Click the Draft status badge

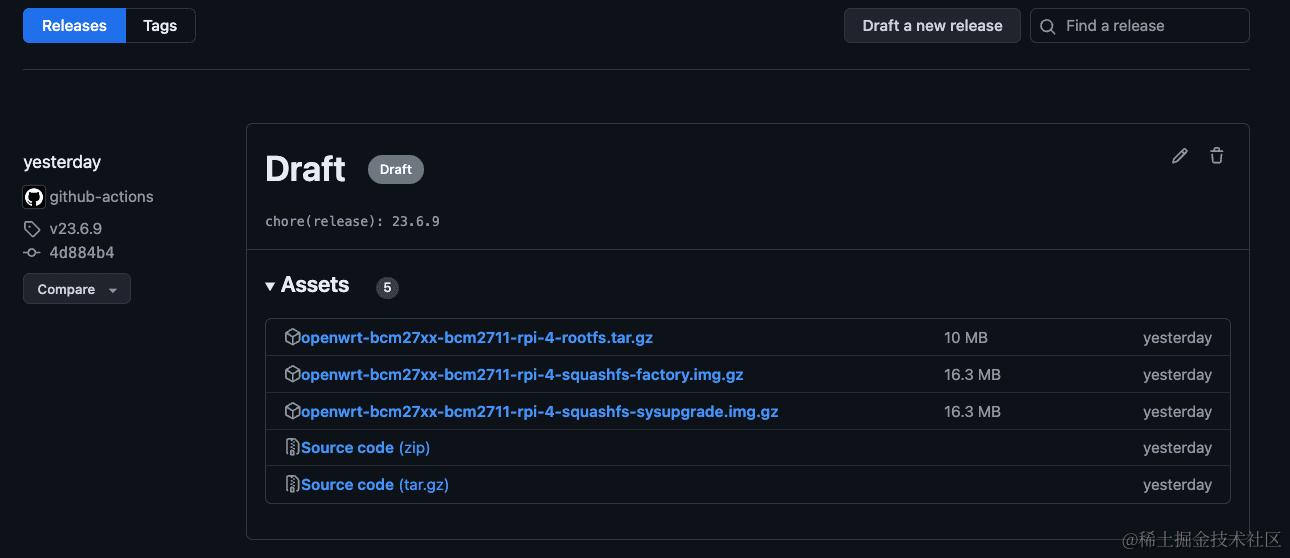[396, 170]
